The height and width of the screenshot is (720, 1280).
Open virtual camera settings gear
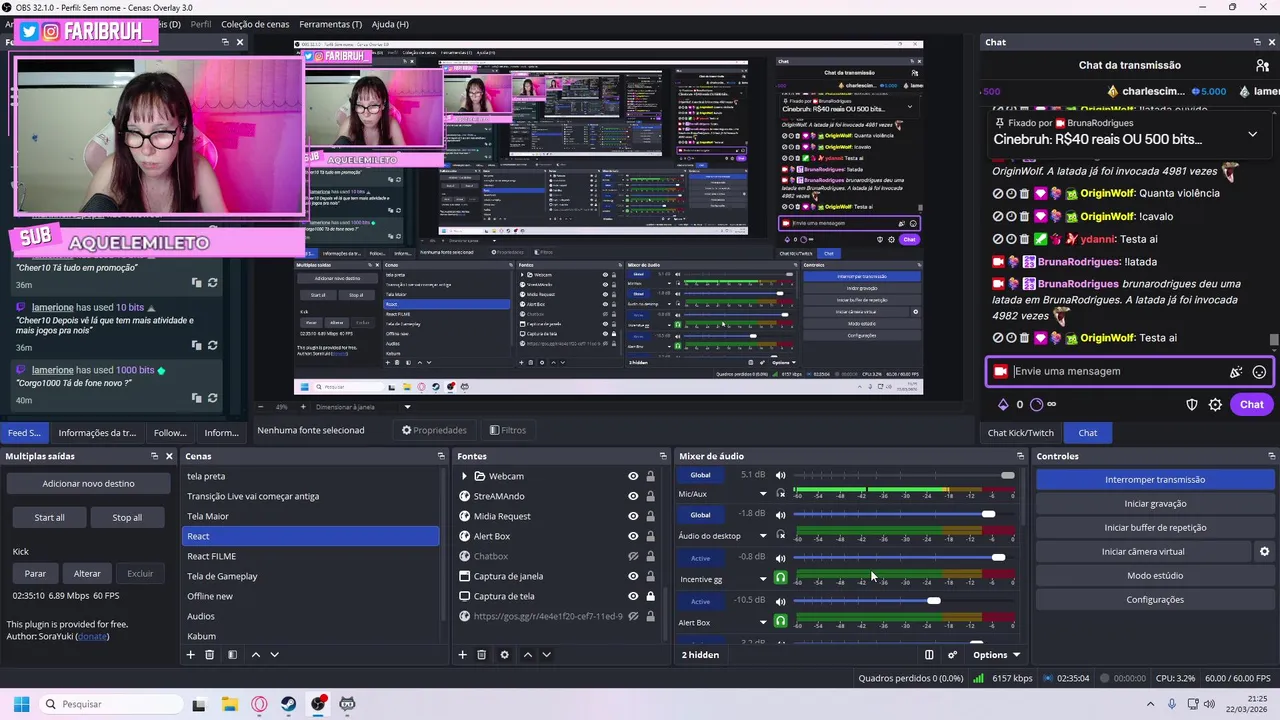point(1264,551)
